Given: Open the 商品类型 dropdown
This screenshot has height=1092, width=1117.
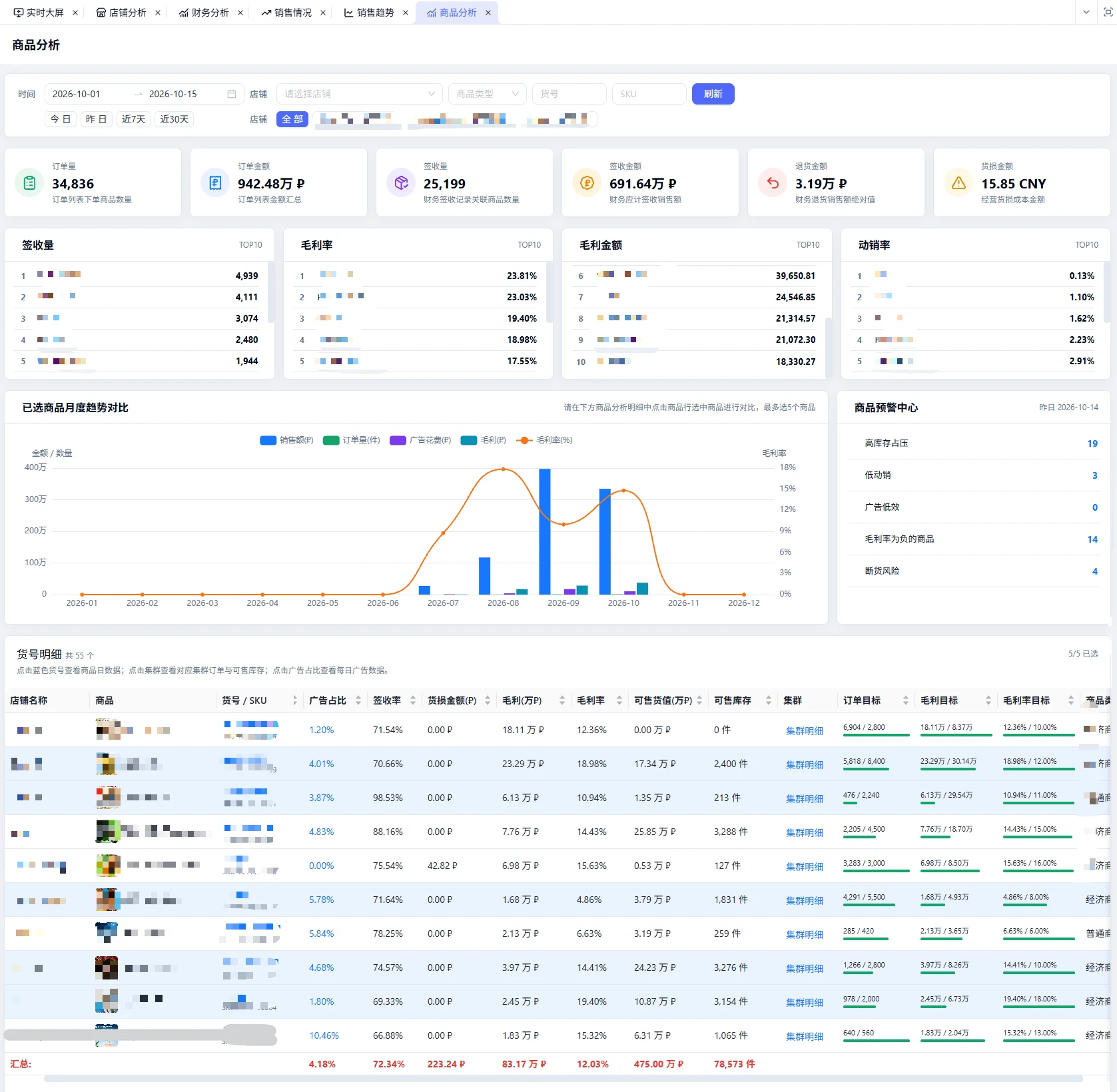Looking at the screenshot, I should pos(488,94).
